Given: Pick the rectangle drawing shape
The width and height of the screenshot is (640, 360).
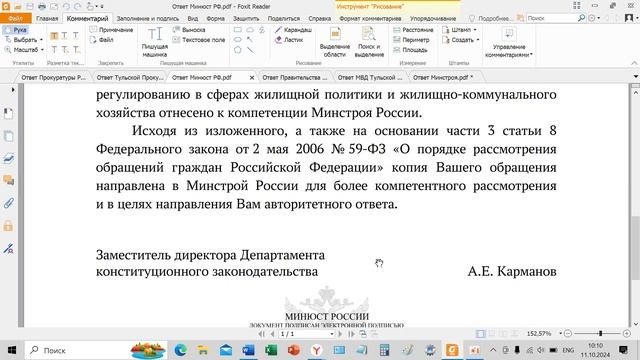Looking at the screenshot, I should [238, 30].
